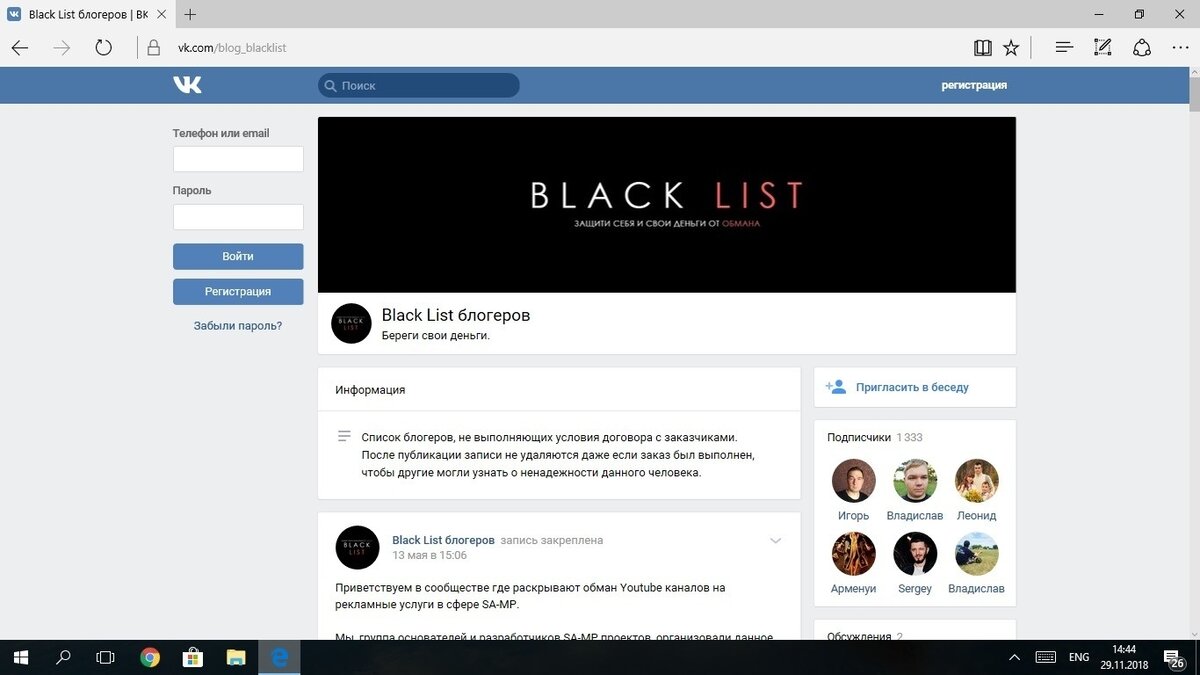1200x675 pixels.
Task: Click the page scrollbar up arrow
Action: pos(1194,74)
